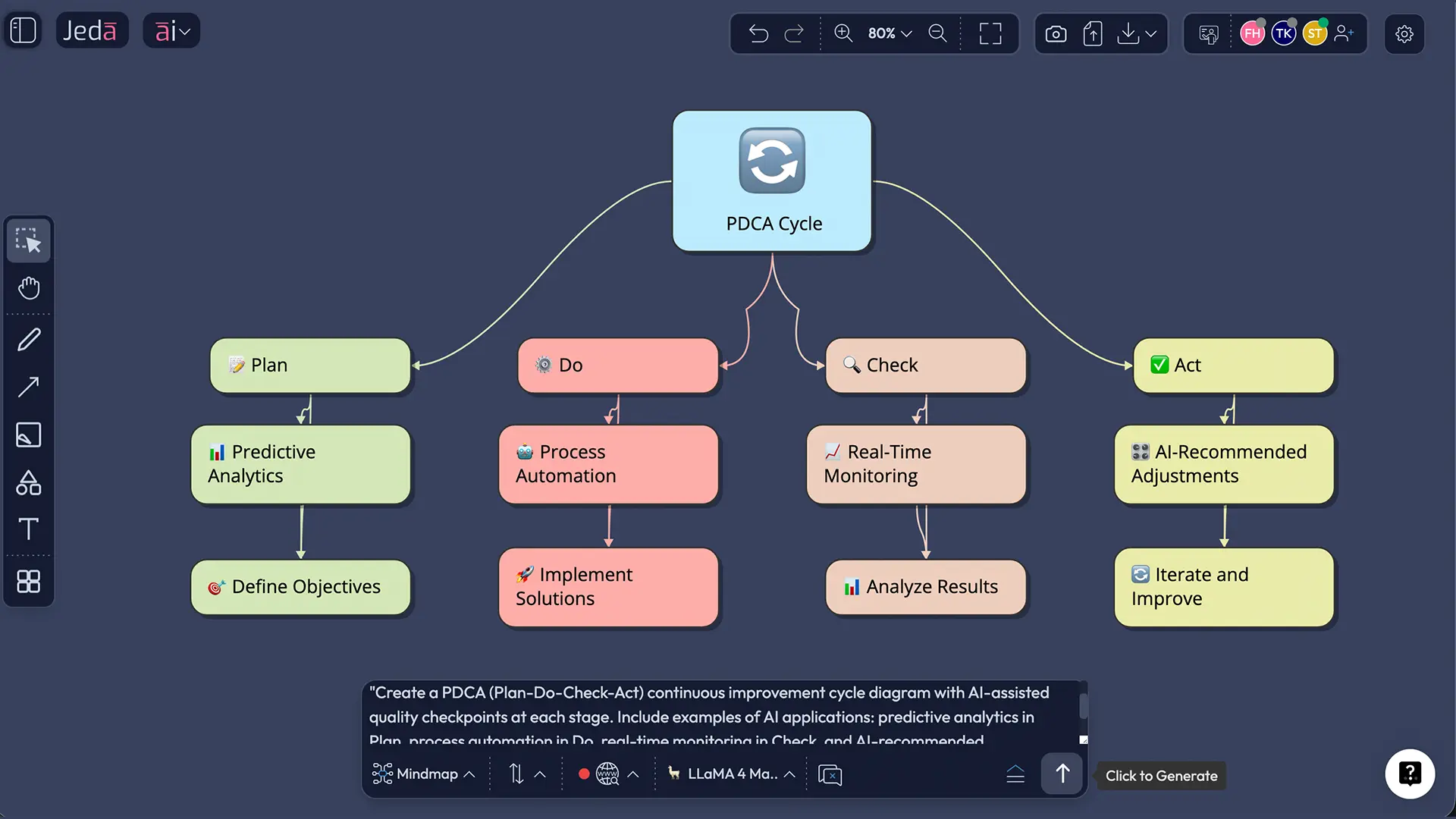
Task: Open the download options menu
Action: (1137, 33)
